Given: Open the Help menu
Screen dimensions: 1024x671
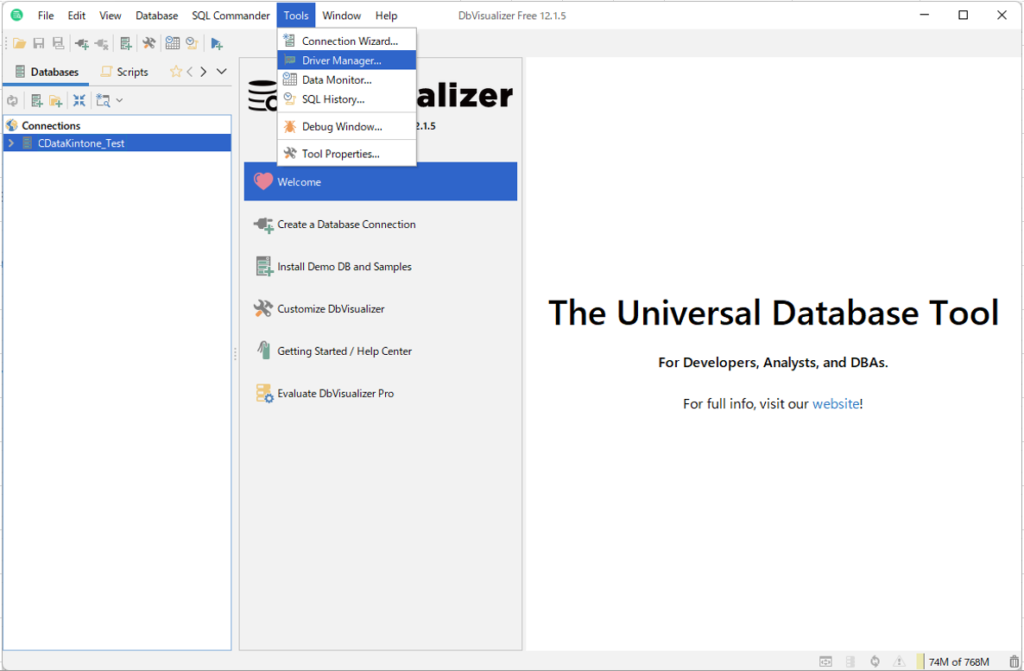Looking at the screenshot, I should (x=386, y=16).
